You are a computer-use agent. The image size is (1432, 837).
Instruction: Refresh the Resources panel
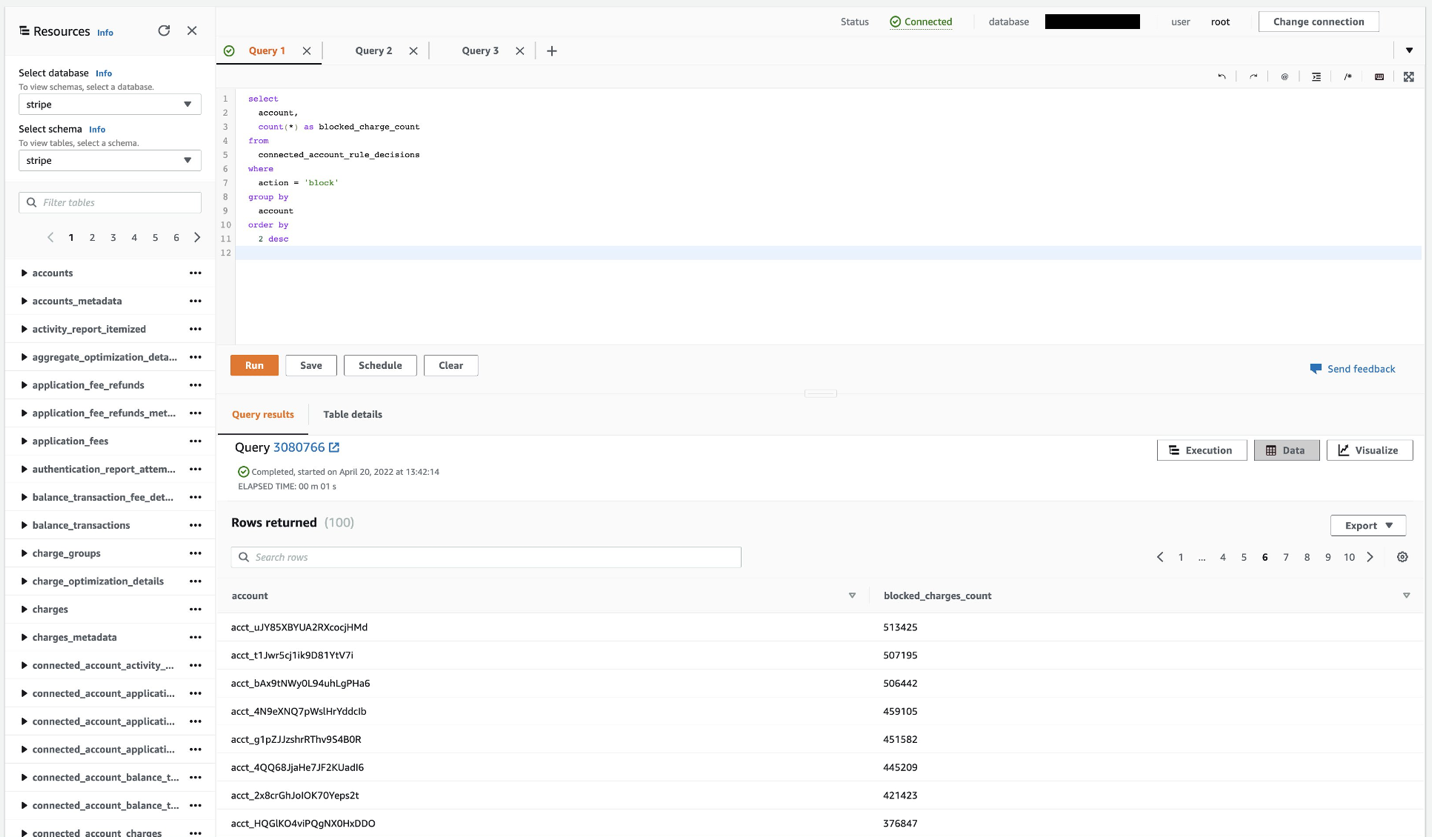click(x=164, y=31)
